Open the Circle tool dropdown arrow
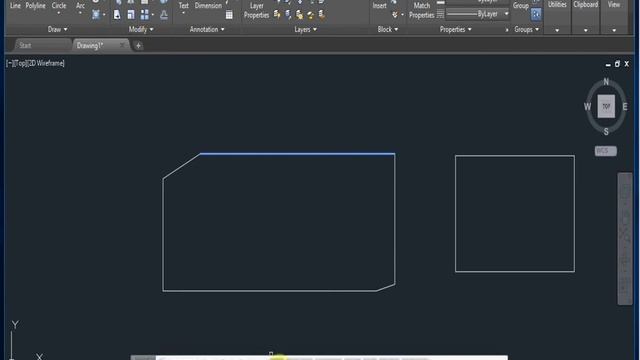Screen dimensions: 640x360 coord(59,13)
